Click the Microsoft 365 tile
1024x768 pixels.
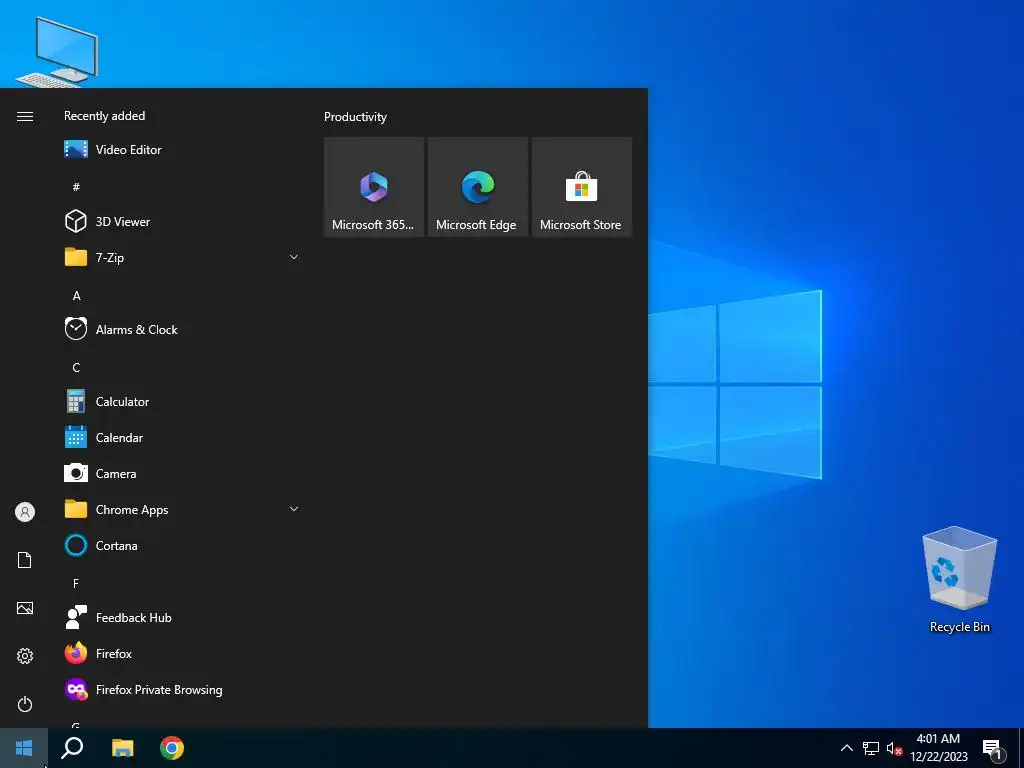click(374, 187)
